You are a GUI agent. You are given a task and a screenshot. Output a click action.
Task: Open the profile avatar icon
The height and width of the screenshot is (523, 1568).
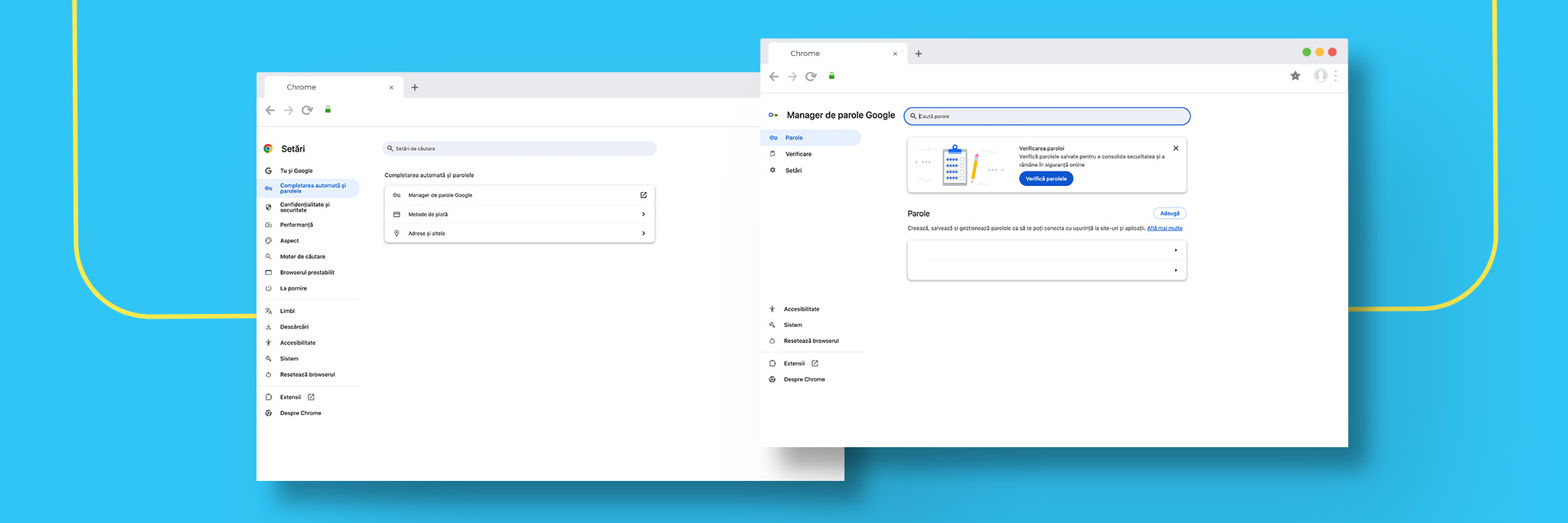point(1320,76)
